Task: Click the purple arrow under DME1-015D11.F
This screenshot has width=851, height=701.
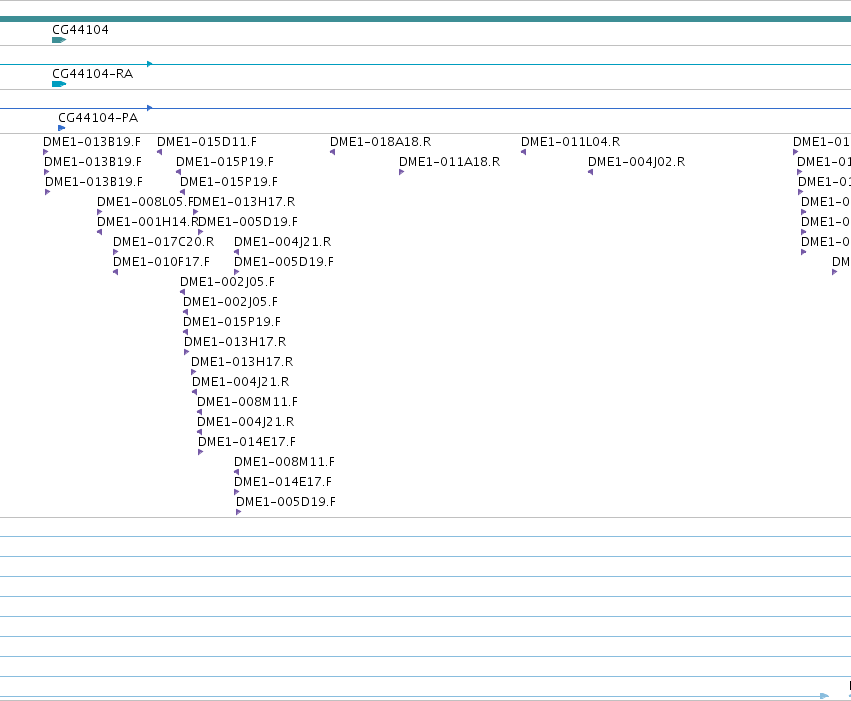Action: pos(160,152)
